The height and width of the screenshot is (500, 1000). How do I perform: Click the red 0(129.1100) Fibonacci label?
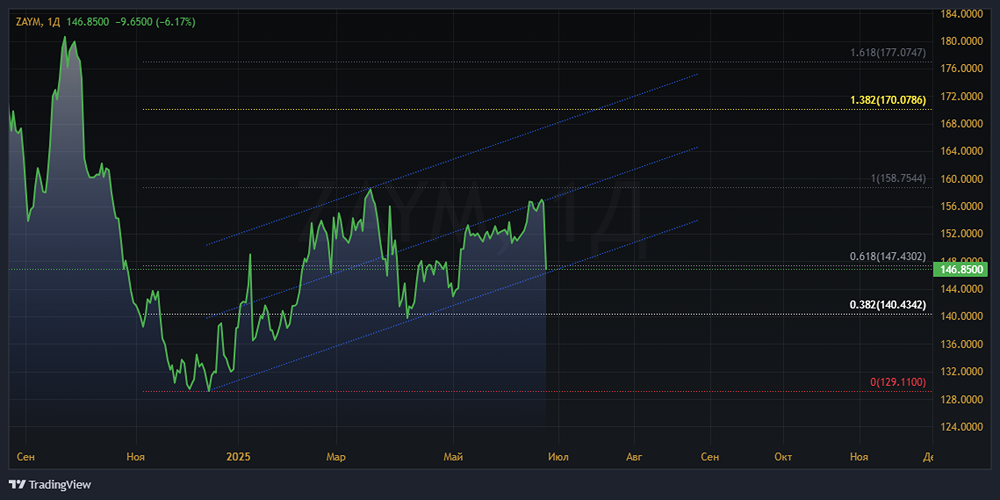pyautogui.click(x=897, y=382)
